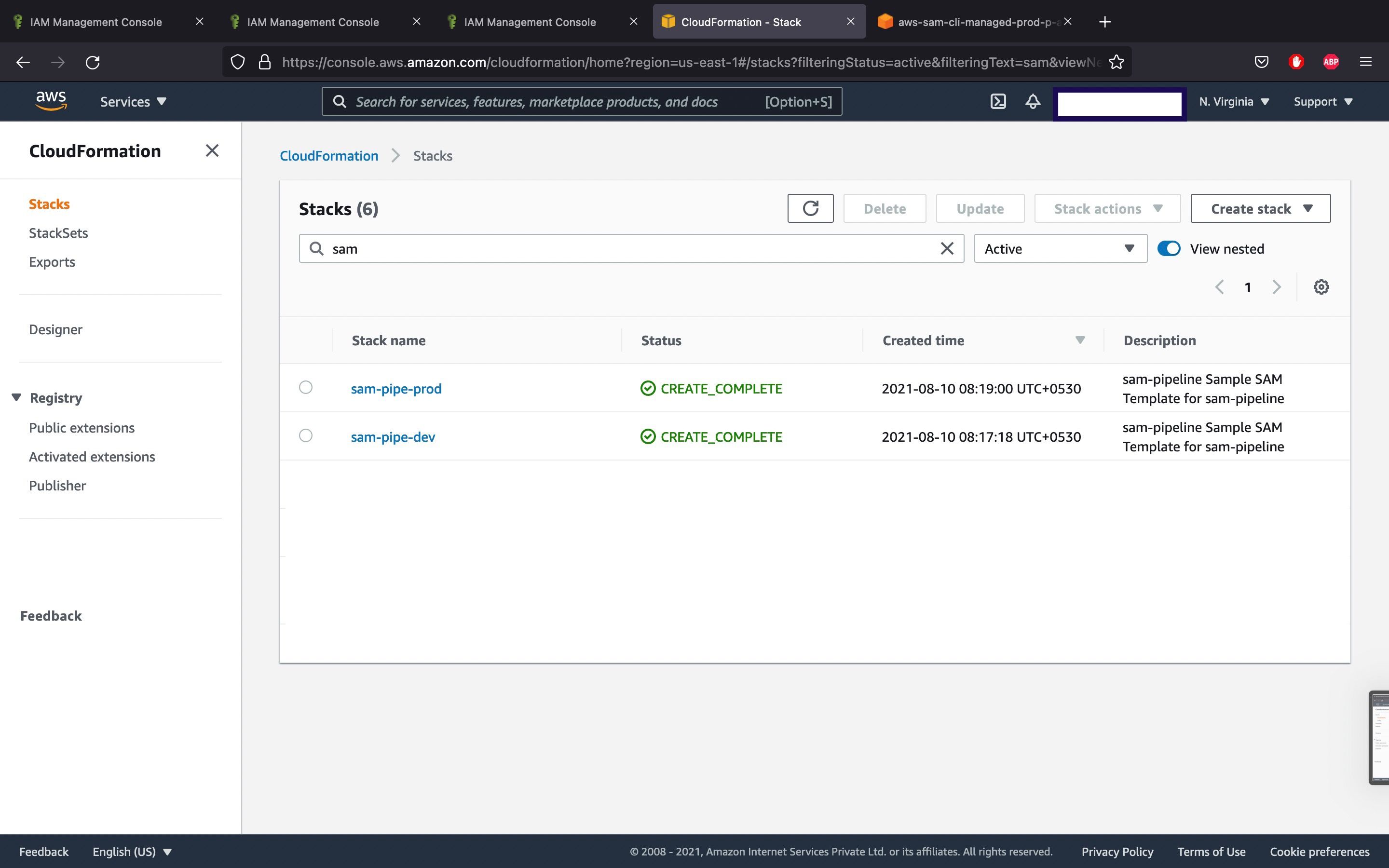Open Privacy Policy footer link
The image size is (1389, 868).
tap(1117, 851)
